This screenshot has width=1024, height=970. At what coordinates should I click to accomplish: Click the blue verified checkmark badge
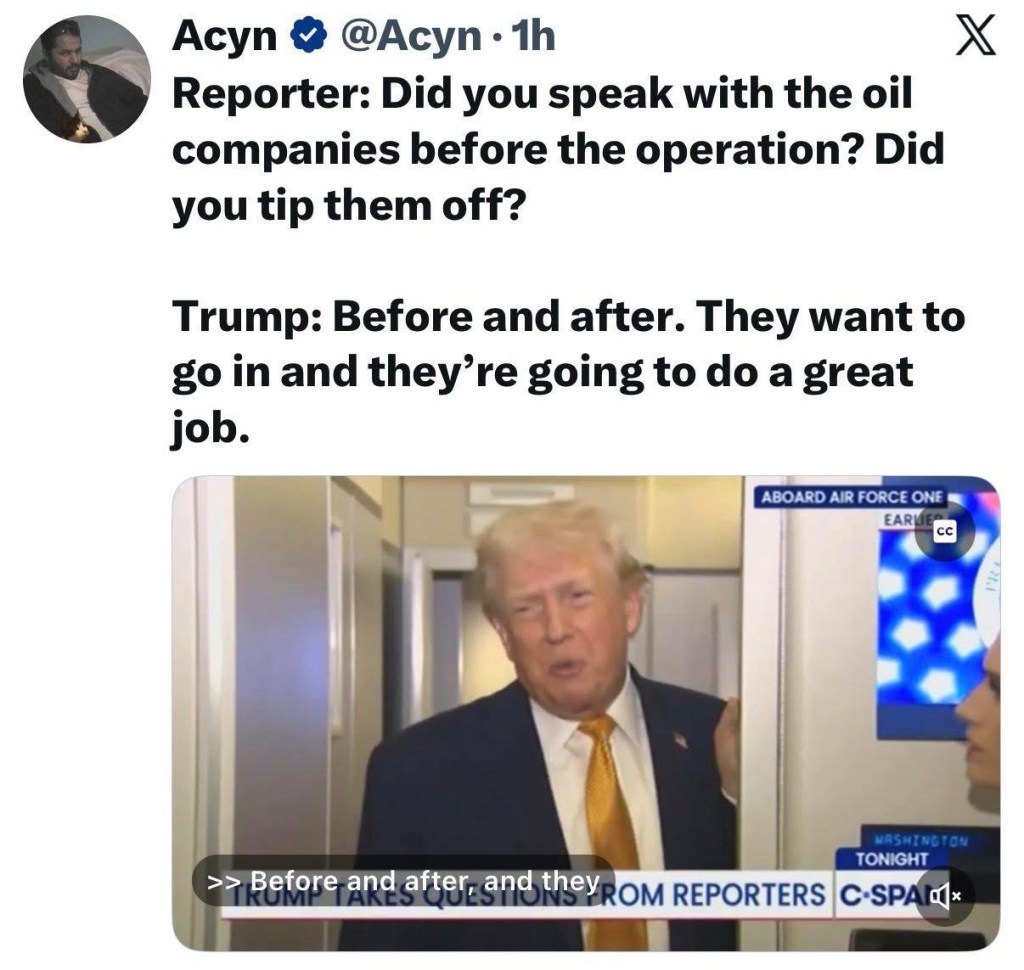pos(308,37)
